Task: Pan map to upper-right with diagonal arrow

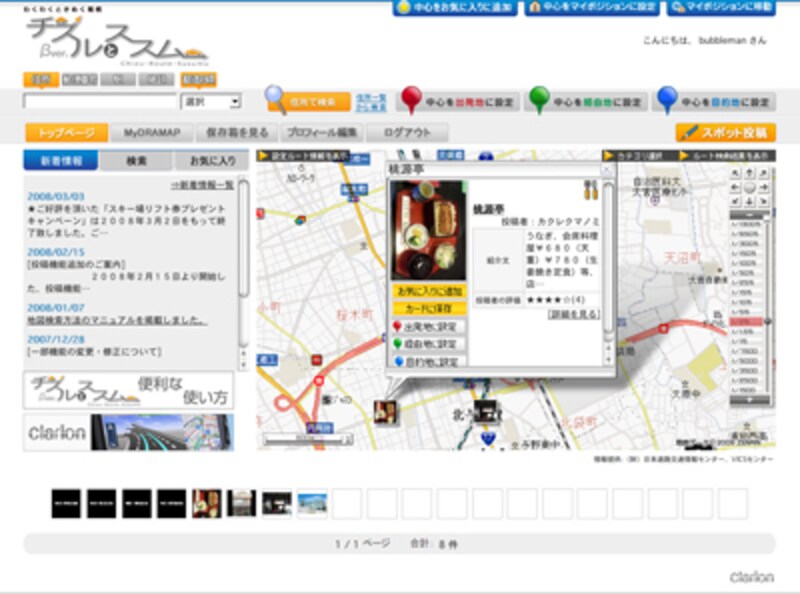Action: tap(763, 174)
